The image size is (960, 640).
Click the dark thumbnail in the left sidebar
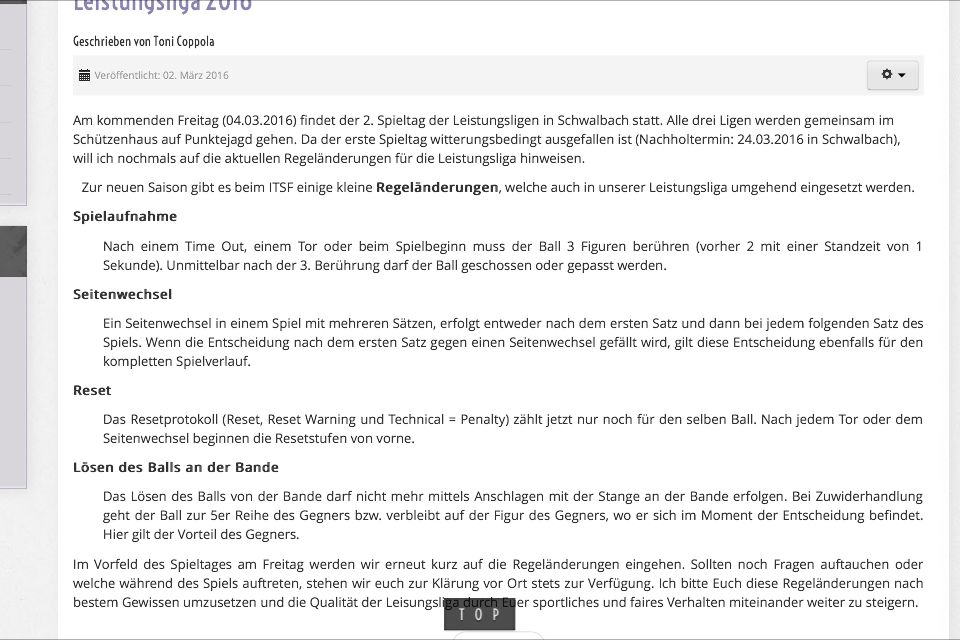pos(13,250)
